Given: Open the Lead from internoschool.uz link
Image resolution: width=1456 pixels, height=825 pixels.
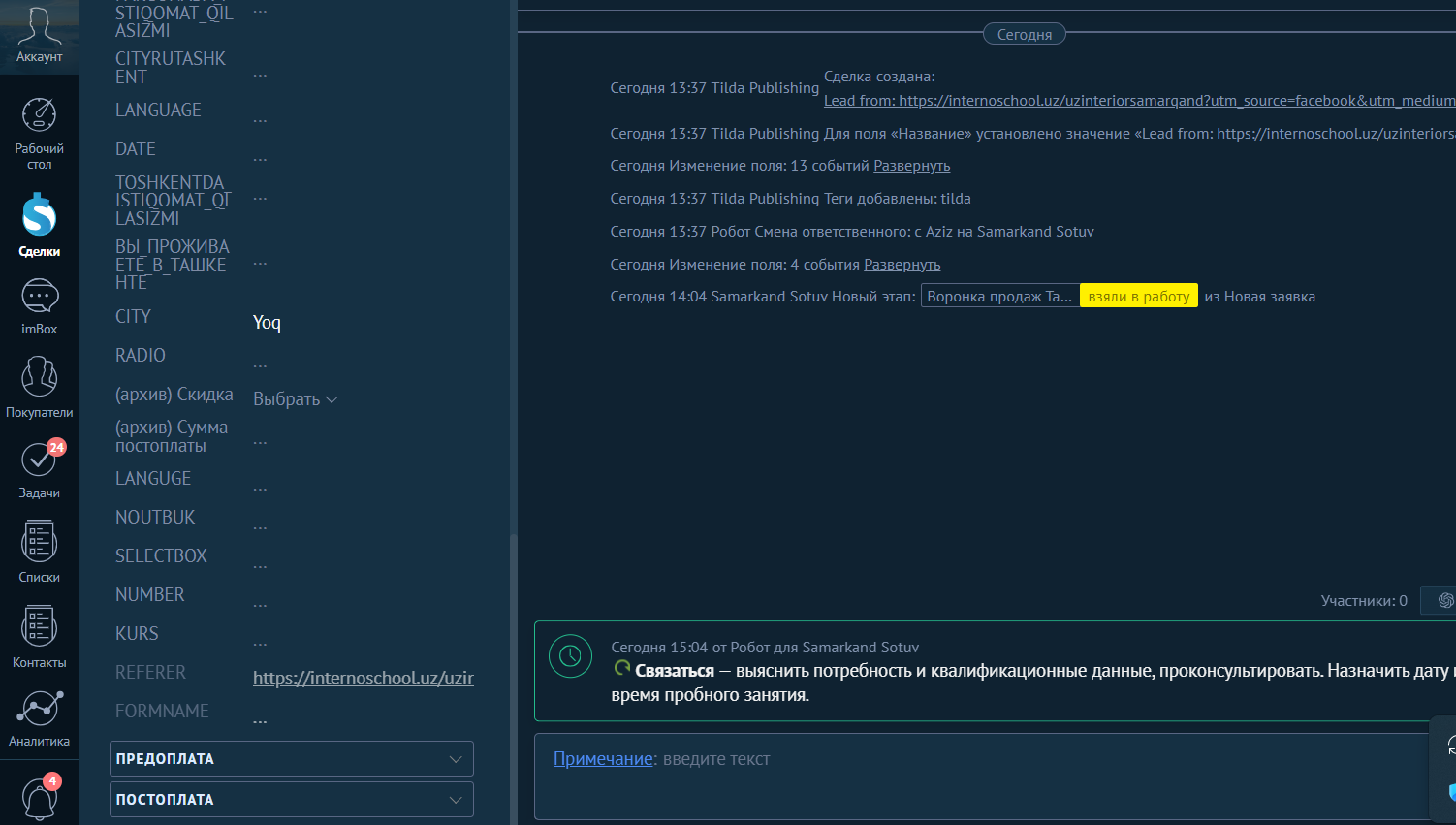Looking at the screenshot, I should pos(1139,101).
